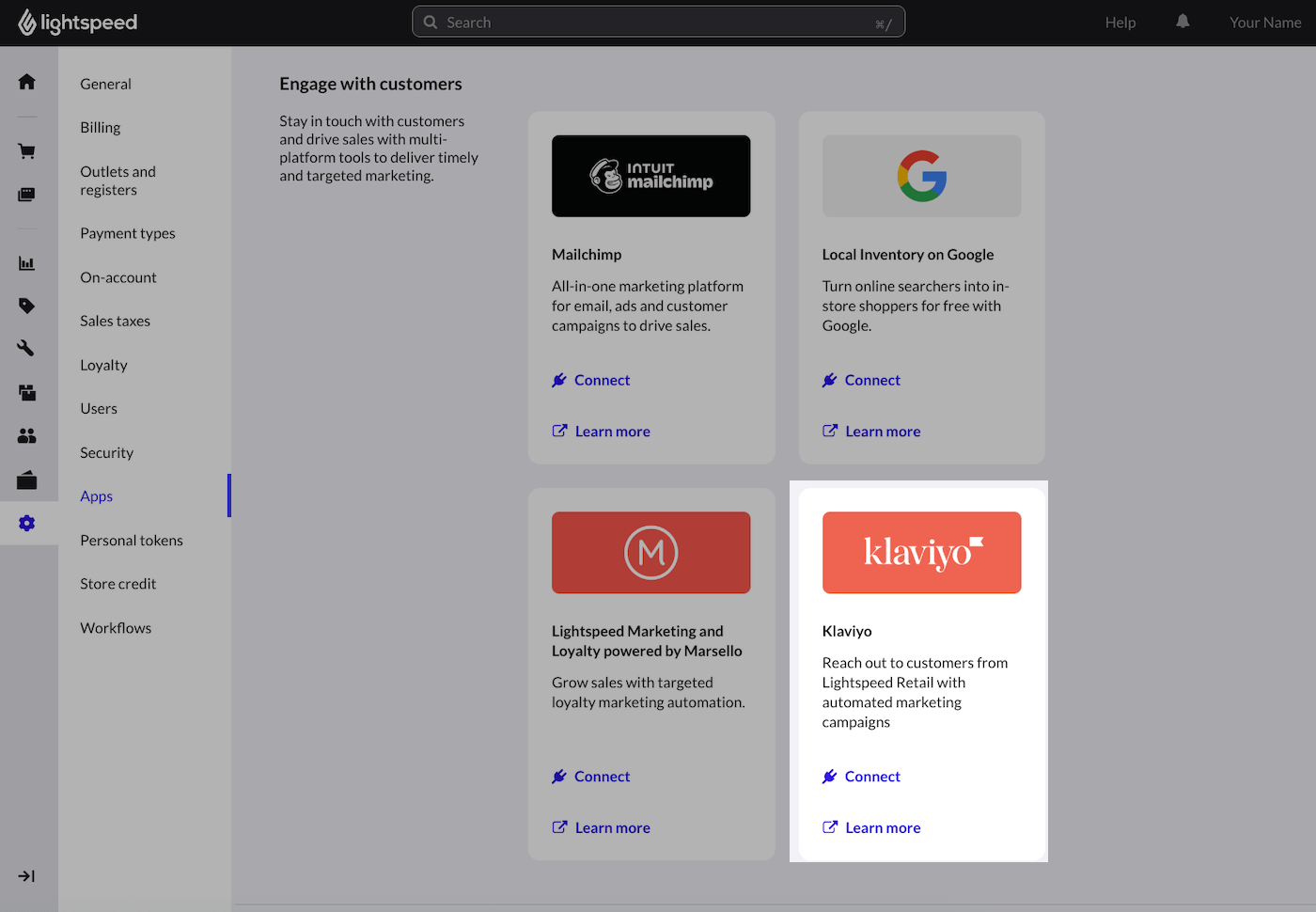Click the Catalog price tag icon
The height and width of the screenshot is (912, 1316).
(26, 306)
